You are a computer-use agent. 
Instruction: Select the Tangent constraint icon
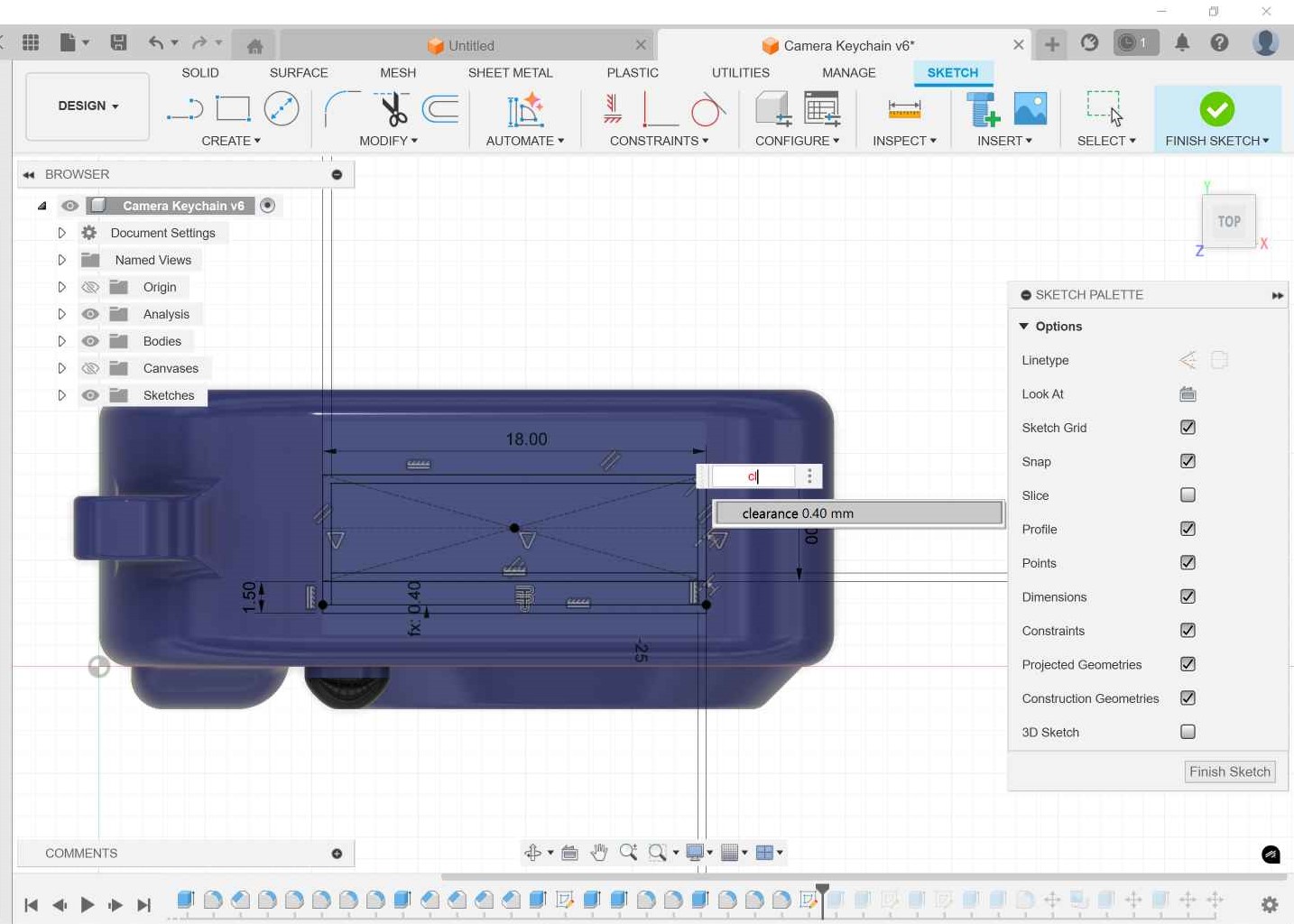click(708, 109)
